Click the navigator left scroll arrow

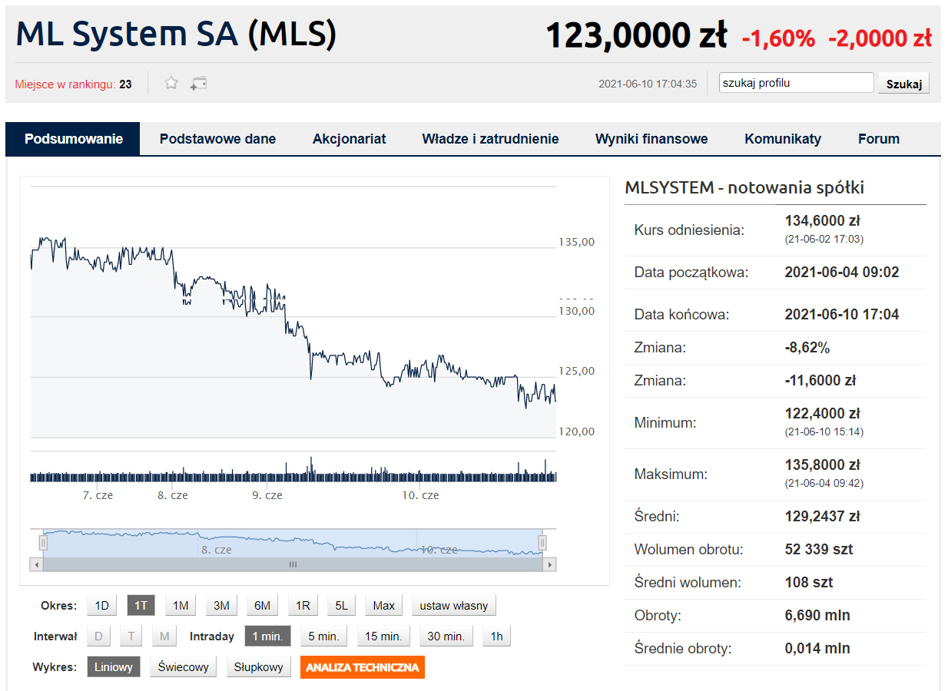37,565
